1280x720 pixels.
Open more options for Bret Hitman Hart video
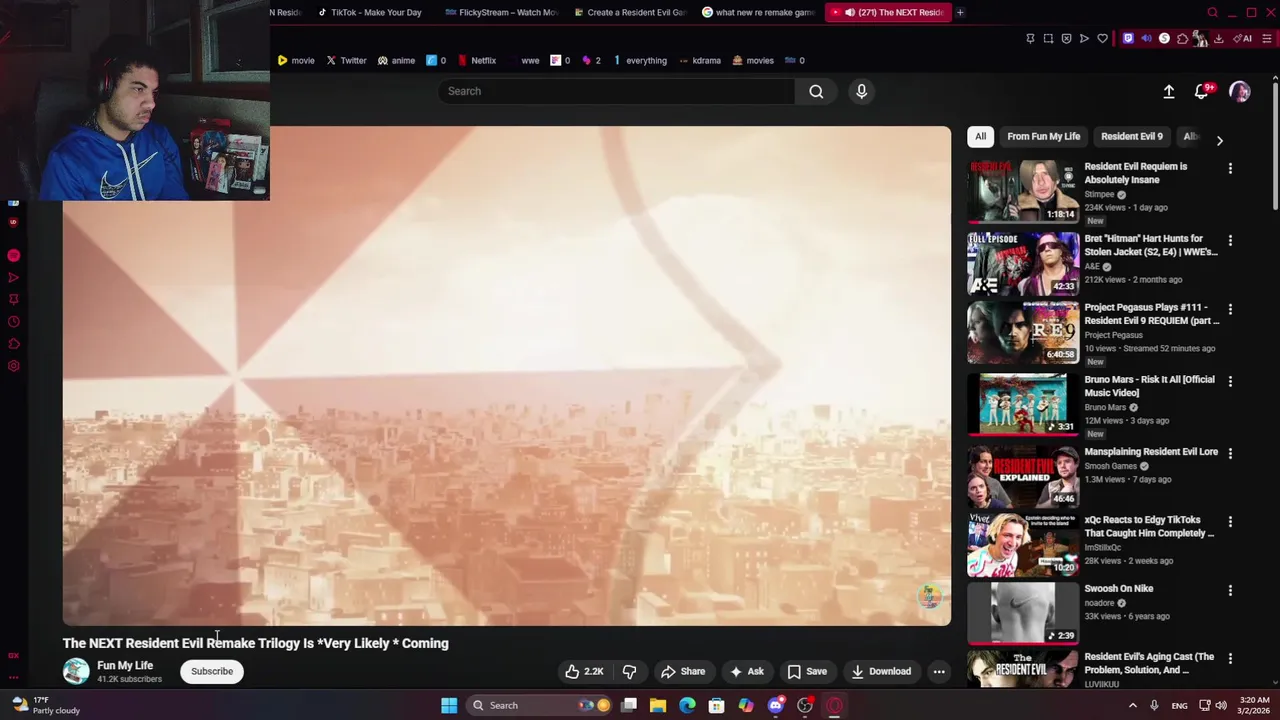[1230, 241]
